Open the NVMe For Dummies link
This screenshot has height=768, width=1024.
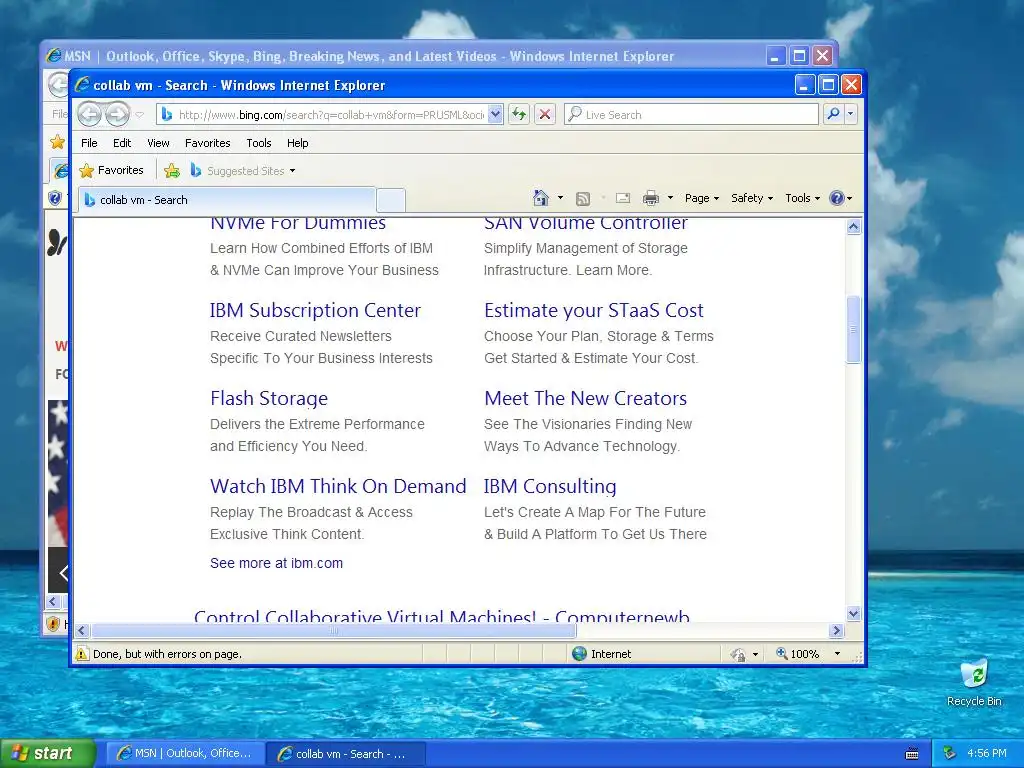(x=298, y=223)
